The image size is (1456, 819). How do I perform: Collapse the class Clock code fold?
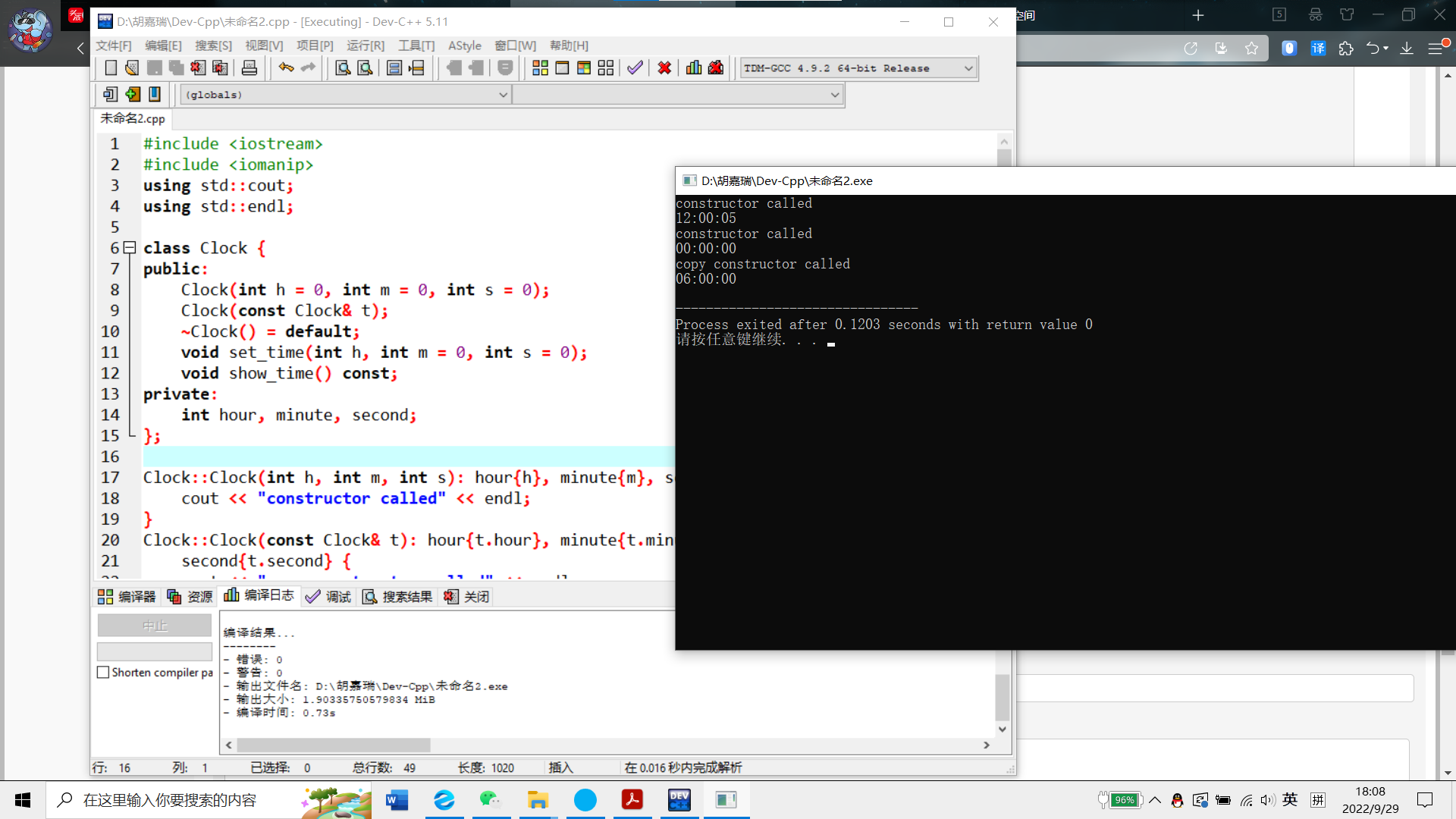coord(130,248)
